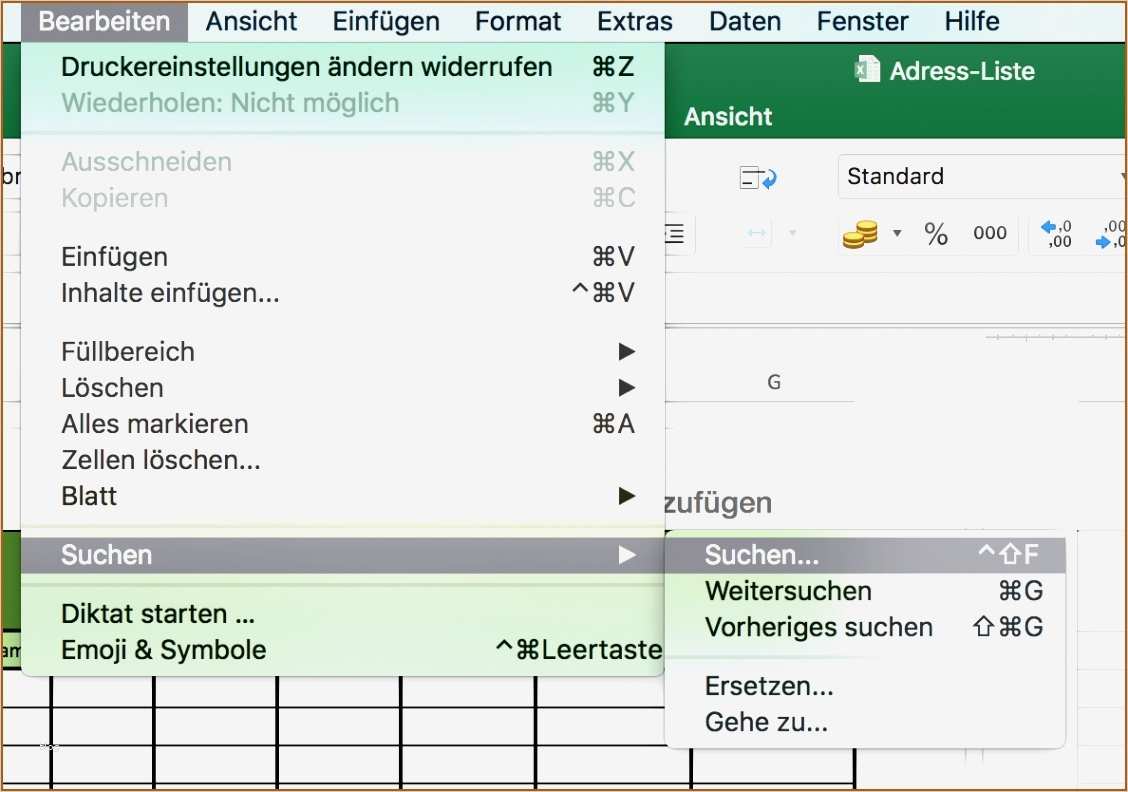Open the Hilfe menu
The height and width of the screenshot is (792, 1128).
pyautogui.click(x=972, y=22)
